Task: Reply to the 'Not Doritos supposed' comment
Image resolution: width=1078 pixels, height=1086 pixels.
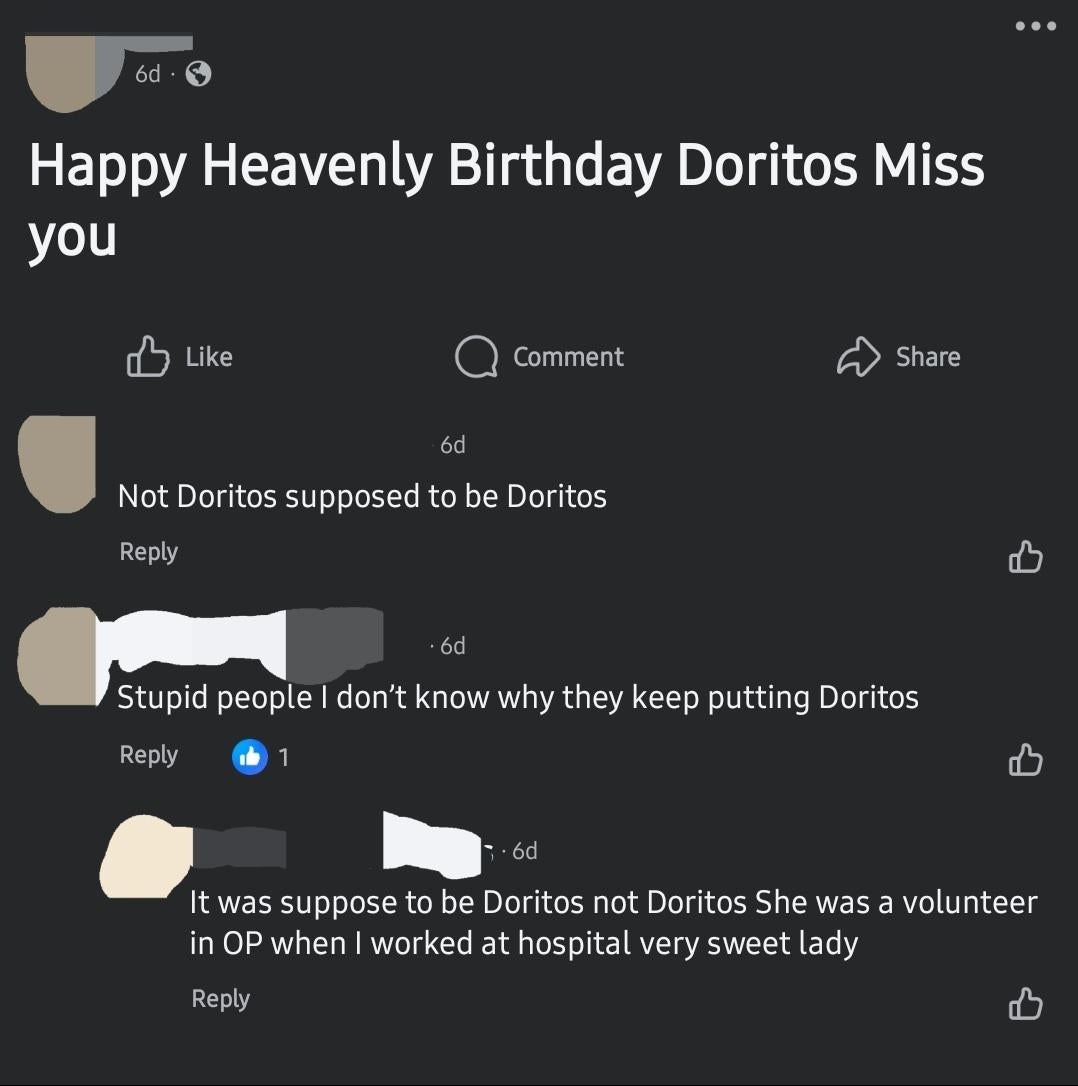Action: click(149, 551)
